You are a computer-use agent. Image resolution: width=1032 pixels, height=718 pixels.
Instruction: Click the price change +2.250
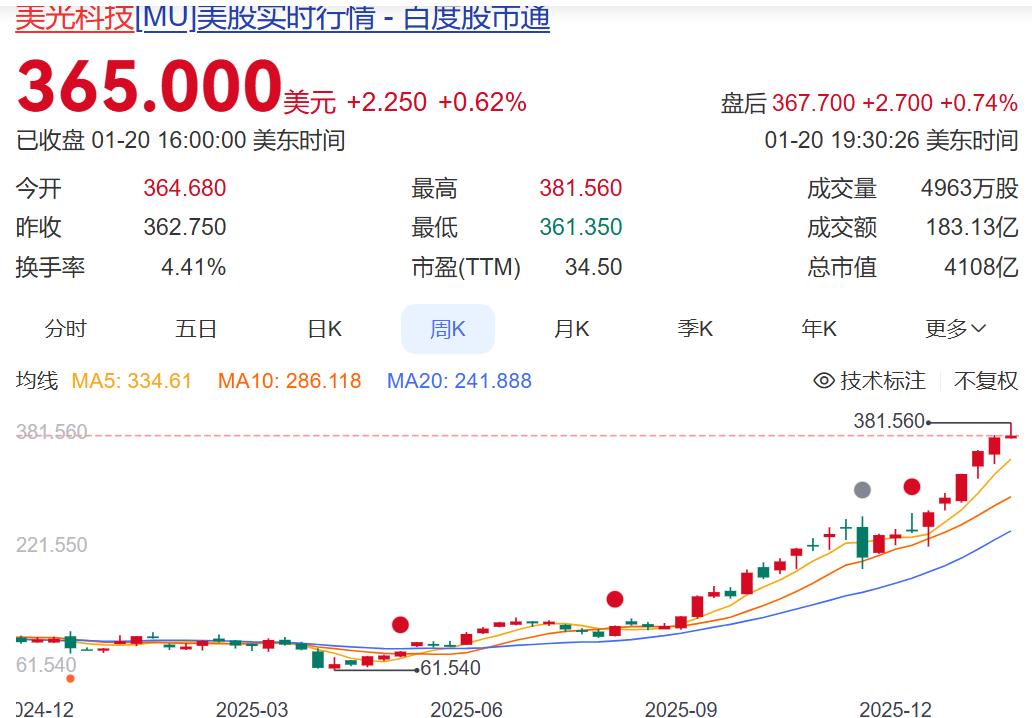point(387,102)
